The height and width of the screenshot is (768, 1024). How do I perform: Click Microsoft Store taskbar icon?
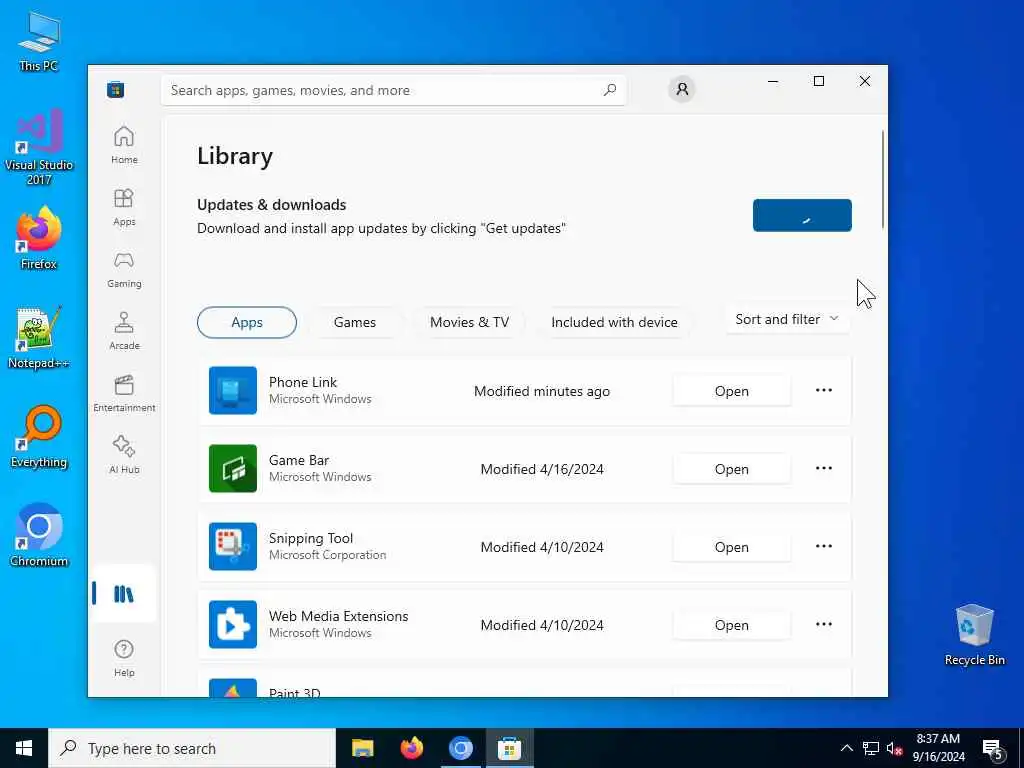(509, 748)
